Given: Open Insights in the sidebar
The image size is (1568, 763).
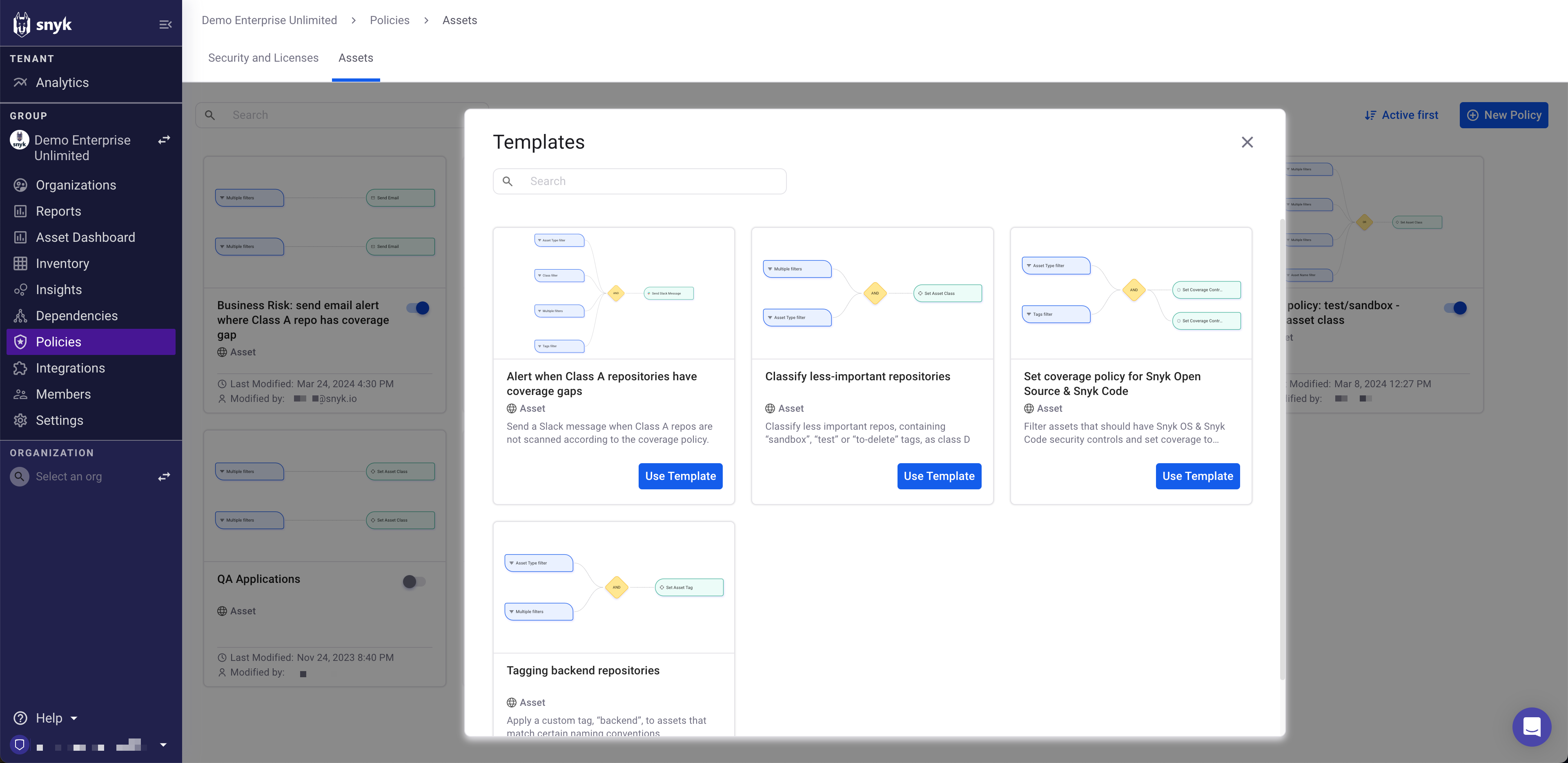Looking at the screenshot, I should [x=58, y=289].
